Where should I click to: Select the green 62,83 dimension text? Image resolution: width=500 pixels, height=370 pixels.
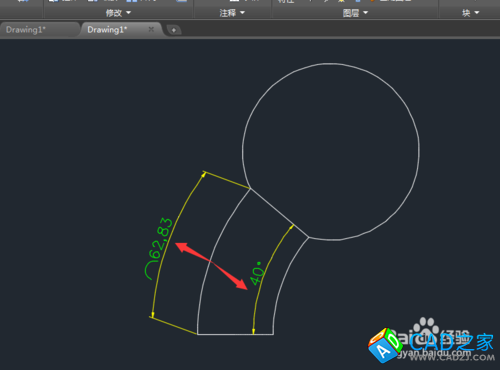pos(162,239)
